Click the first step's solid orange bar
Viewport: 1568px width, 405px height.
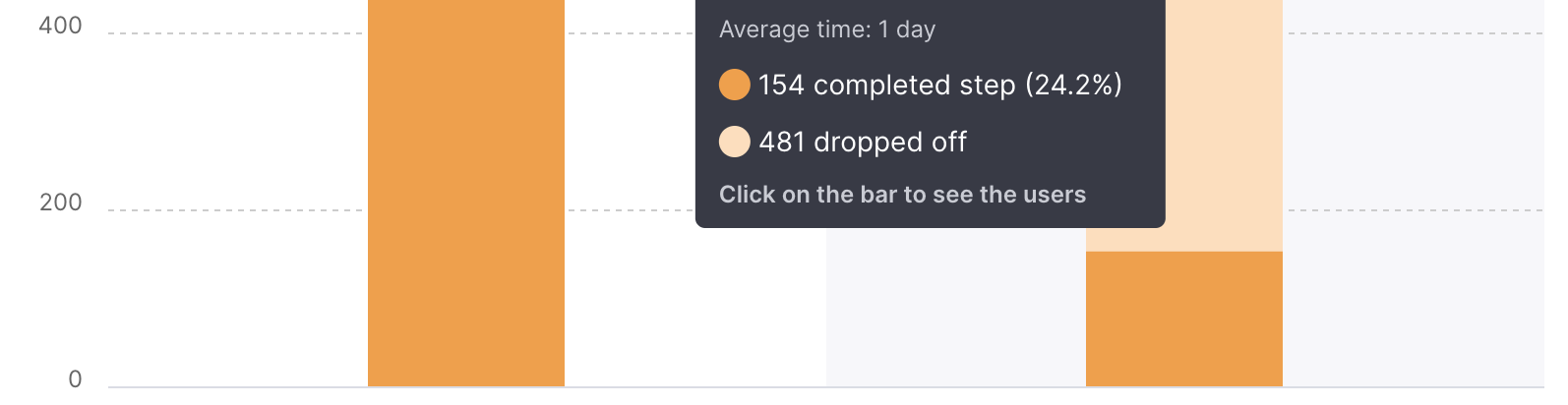click(466, 194)
